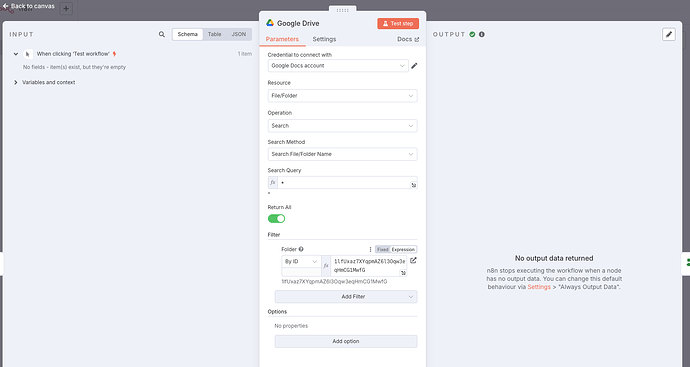Open the Folder parameter three-dot menu

click(x=370, y=250)
